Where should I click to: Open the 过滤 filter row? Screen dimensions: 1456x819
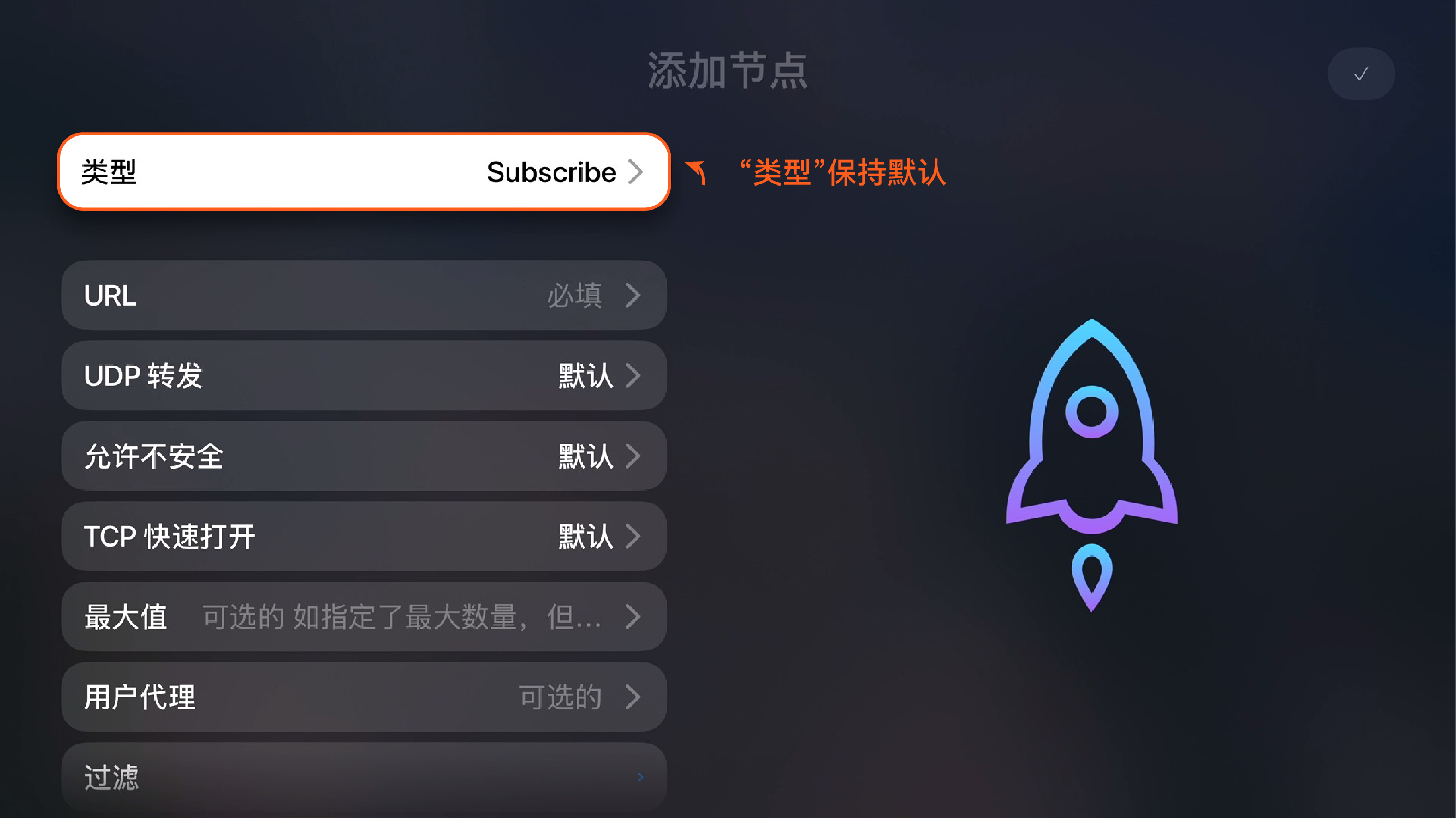tap(364, 777)
